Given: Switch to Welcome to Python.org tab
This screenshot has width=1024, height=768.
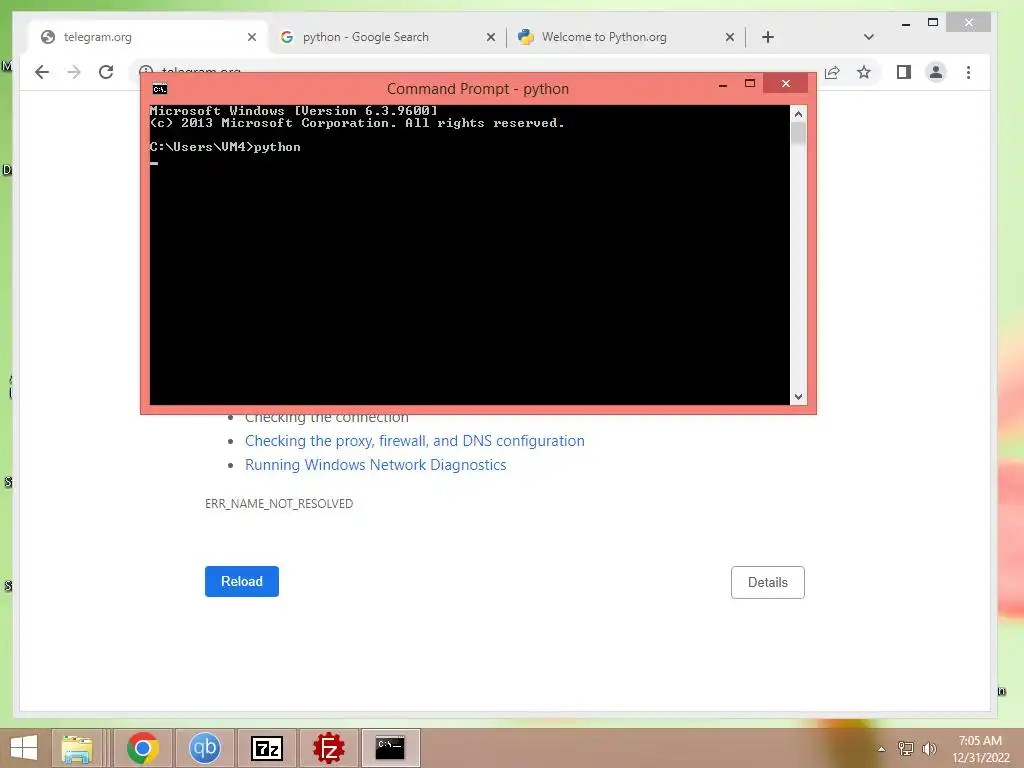Looking at the screenshot, I should (626, 37).
